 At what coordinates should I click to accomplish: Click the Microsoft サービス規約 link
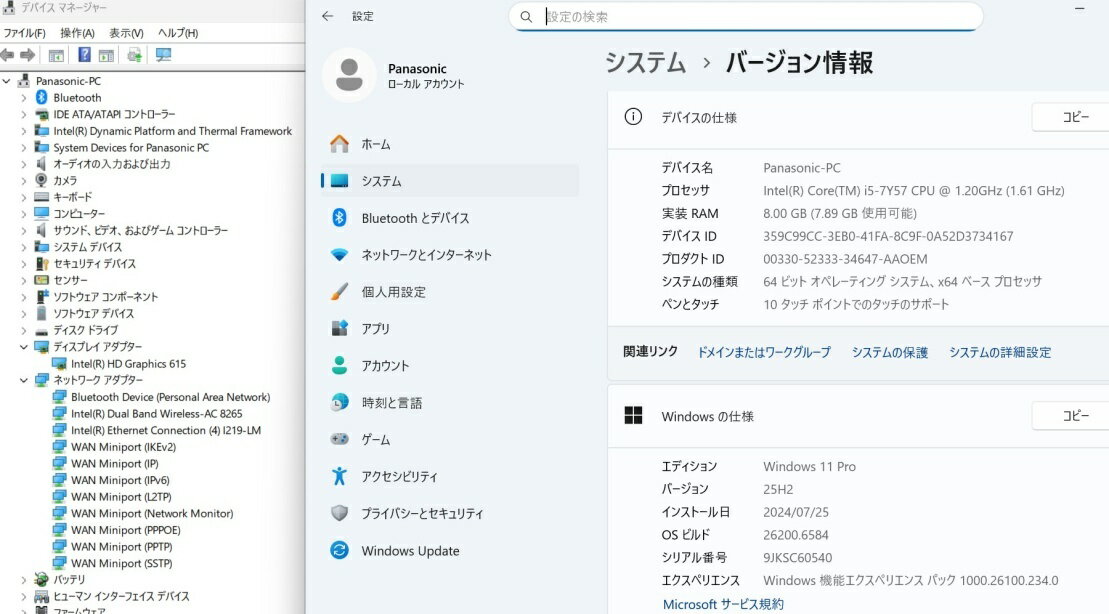(723, 604)
